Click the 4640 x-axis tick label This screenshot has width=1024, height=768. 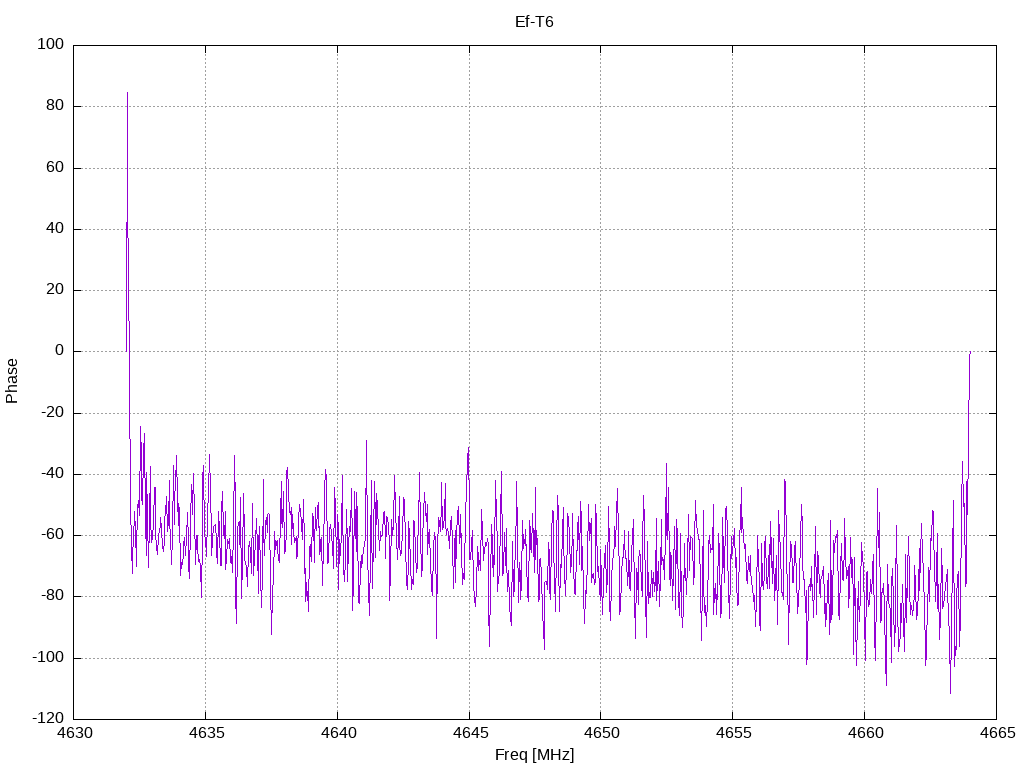tap(338, 733)
